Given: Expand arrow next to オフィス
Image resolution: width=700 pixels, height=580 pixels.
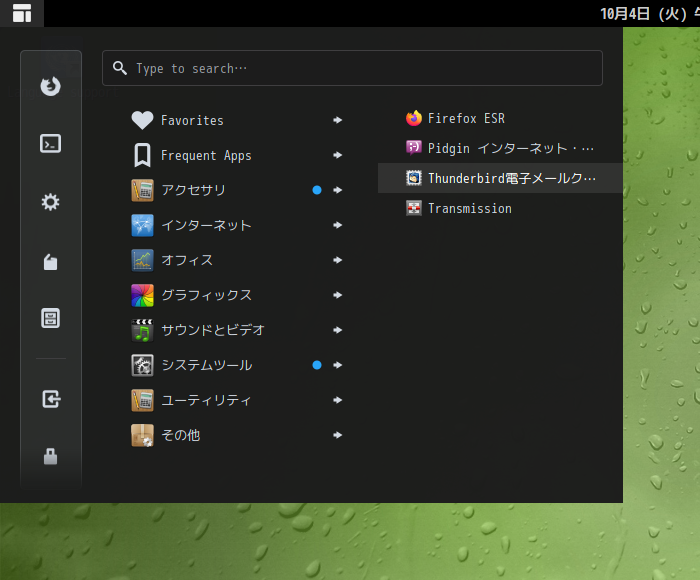Looking at the screenshot, I should click(338, 260).
